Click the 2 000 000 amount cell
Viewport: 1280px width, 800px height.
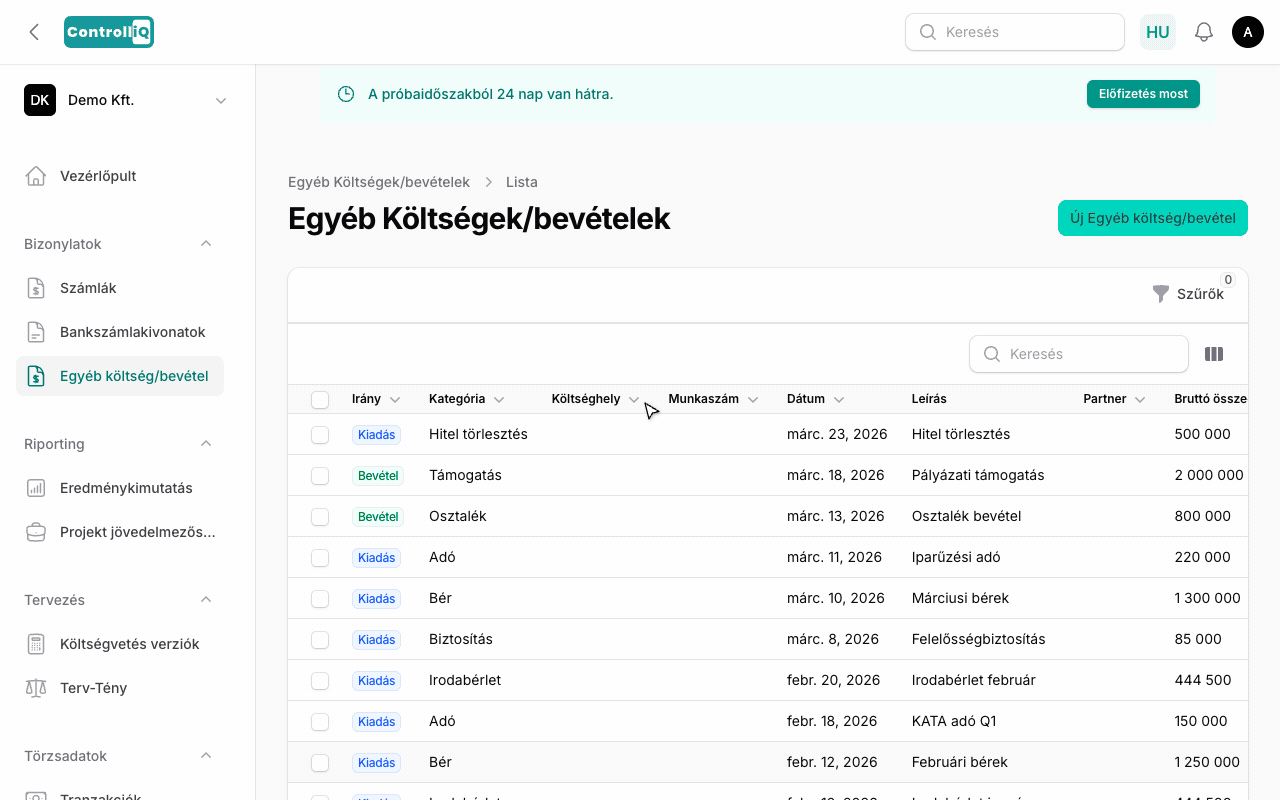click(1209, 476)
